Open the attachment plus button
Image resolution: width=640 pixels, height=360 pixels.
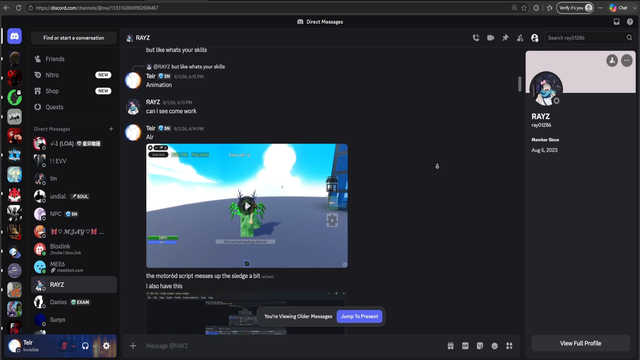point(133,346)
